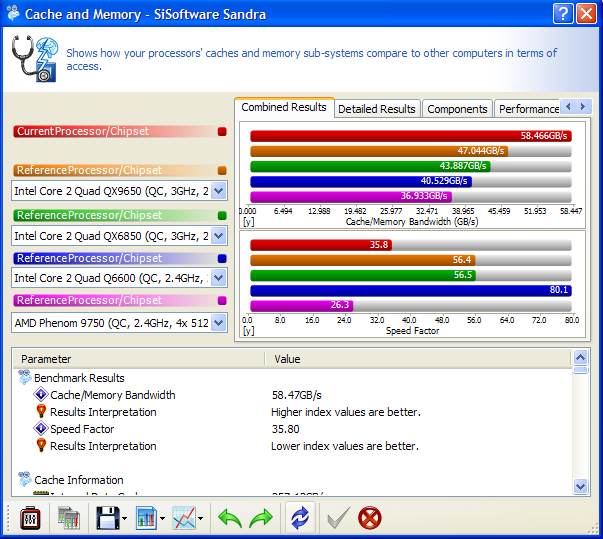This screenshot has height=539, width=603.
Task: Click the Speed Factor axis label
Action: (412, 331)
